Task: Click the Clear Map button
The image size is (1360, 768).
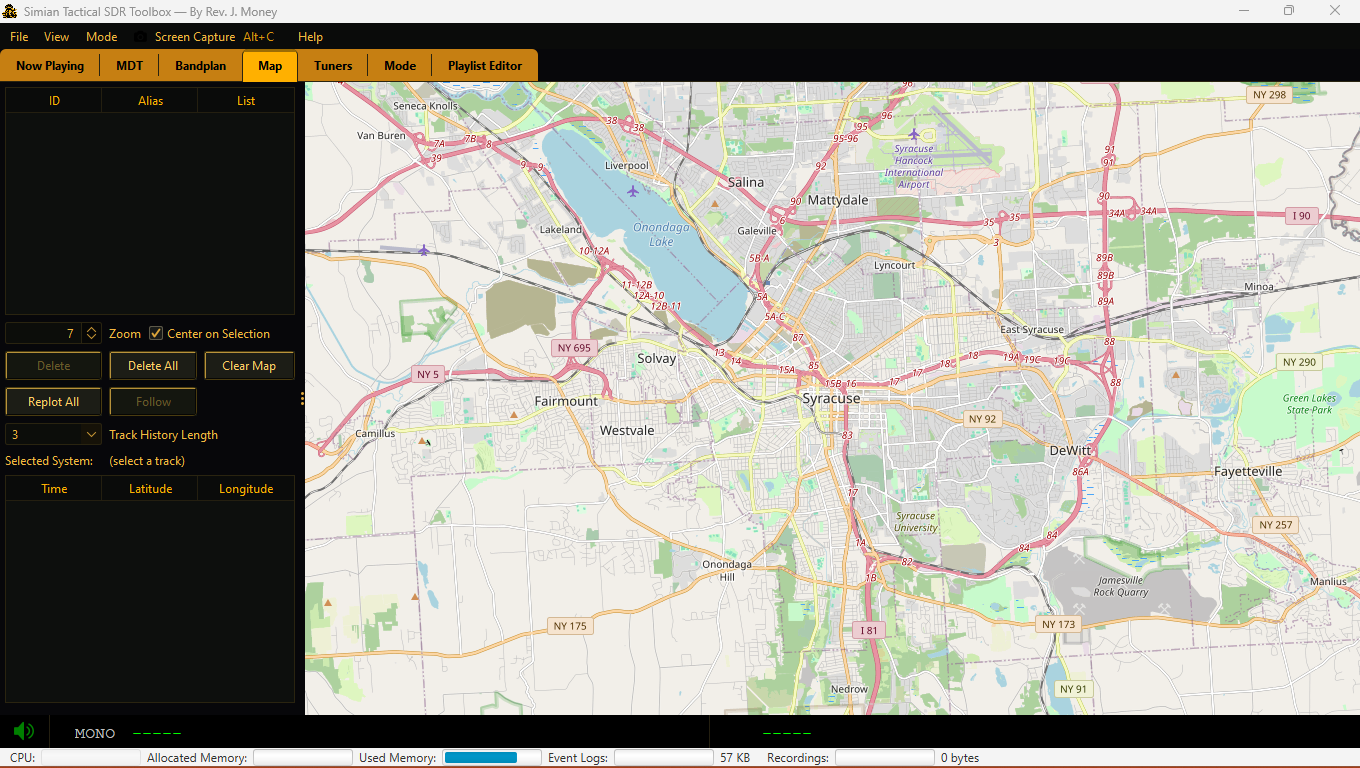Action: (x=249, y=366)
